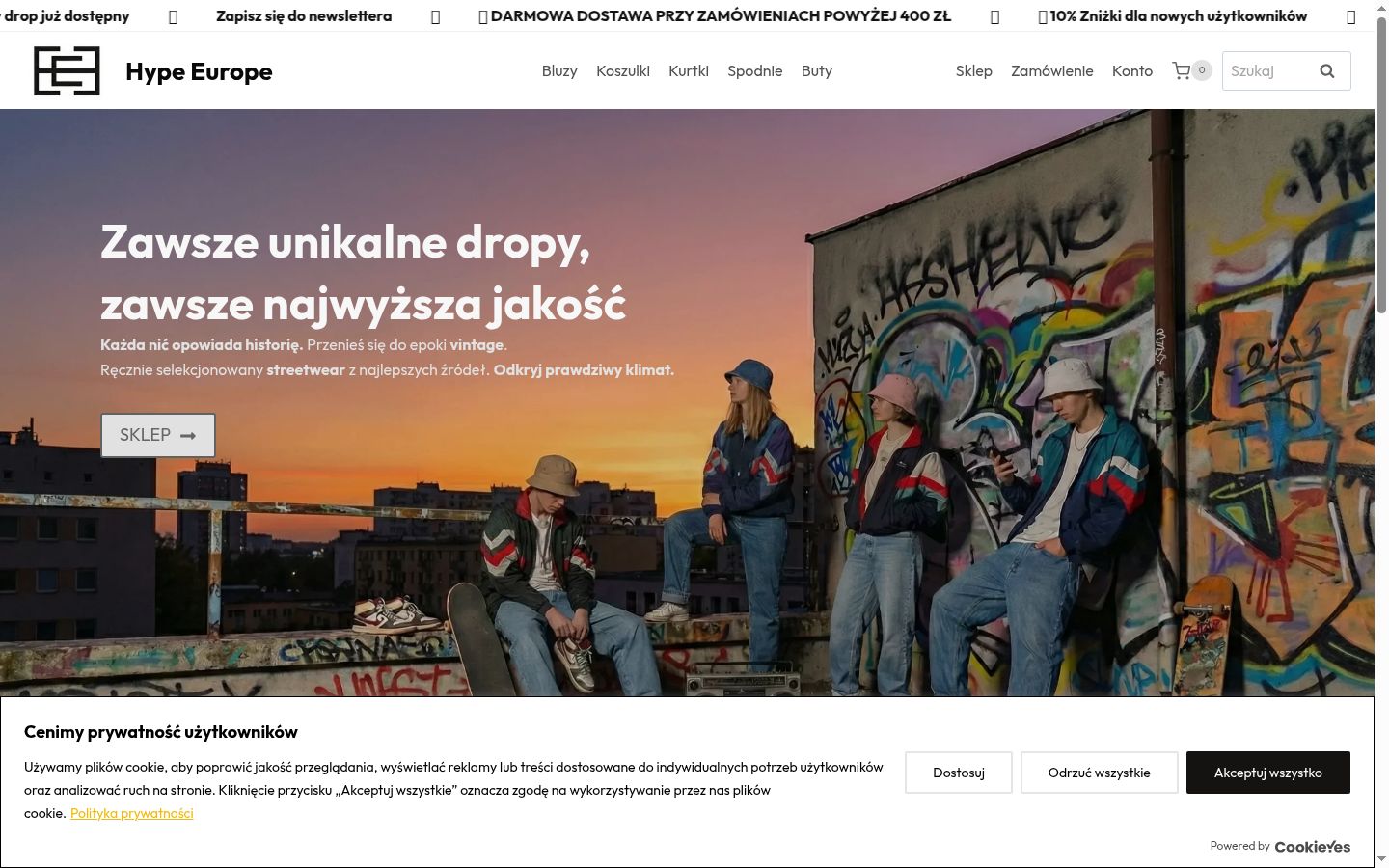This screenshot has height=868, width=1389.
Task: Open the Buty category
Action: point(817,70)
